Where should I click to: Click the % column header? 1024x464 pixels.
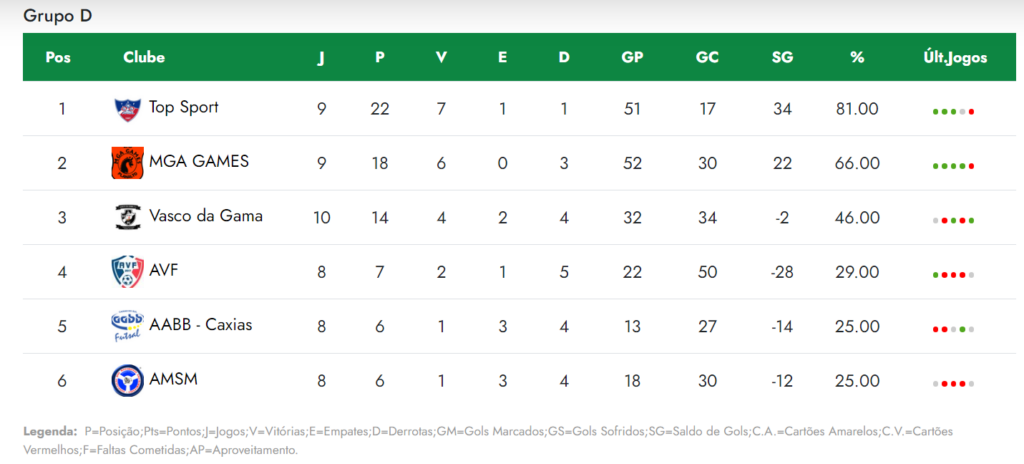click(x=857, y=58)
